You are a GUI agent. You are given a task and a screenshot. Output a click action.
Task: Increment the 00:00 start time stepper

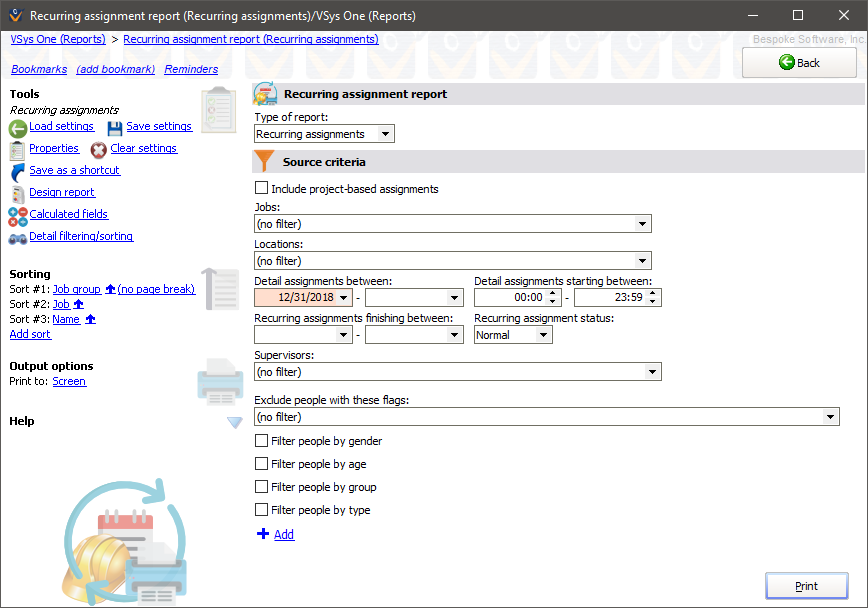(x=551, y=292)
